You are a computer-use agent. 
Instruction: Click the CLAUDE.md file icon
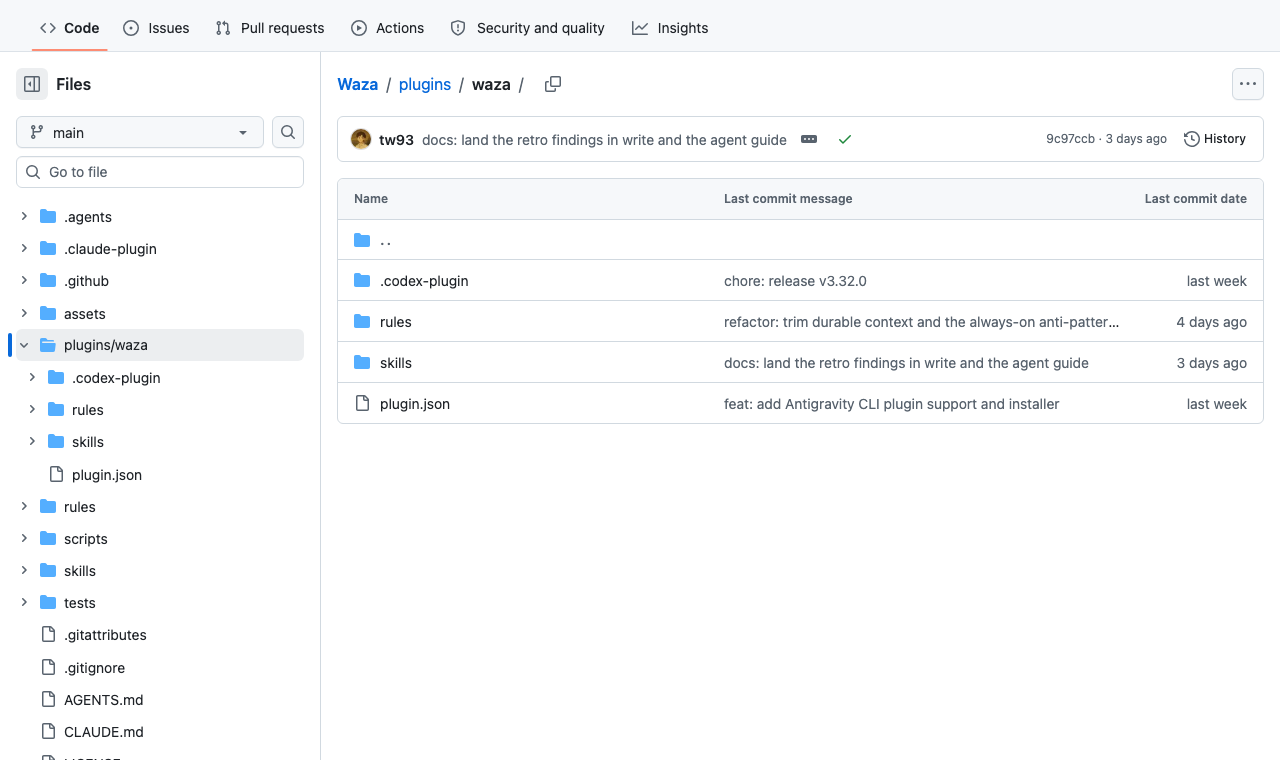[48, 731]
